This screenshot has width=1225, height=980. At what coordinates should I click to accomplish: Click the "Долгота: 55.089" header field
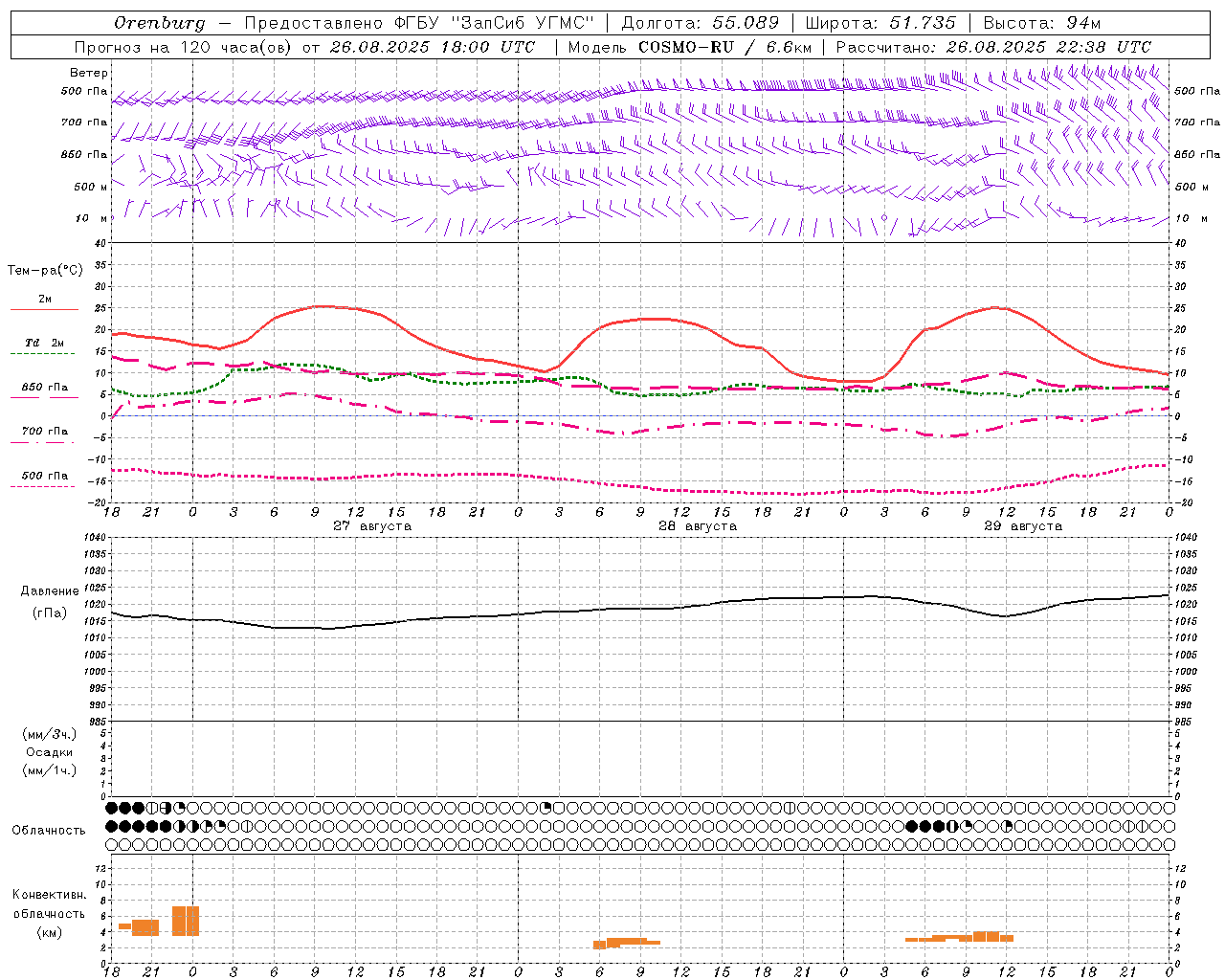[701, 23]
